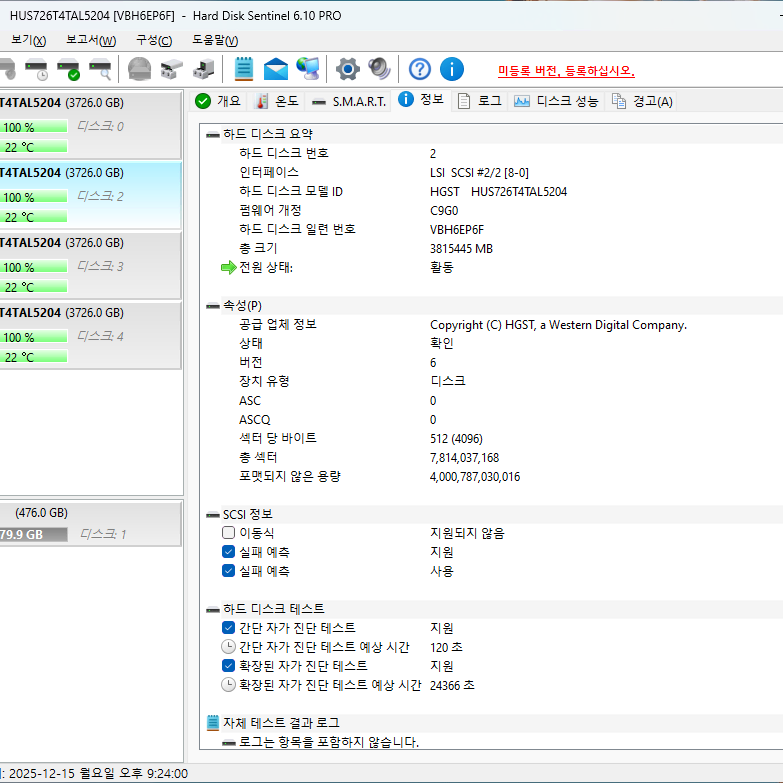The width and height of the screenshot is (783, 783).
Task: Click the disk with clock toolbar icon
Action: tap(36, 69)
